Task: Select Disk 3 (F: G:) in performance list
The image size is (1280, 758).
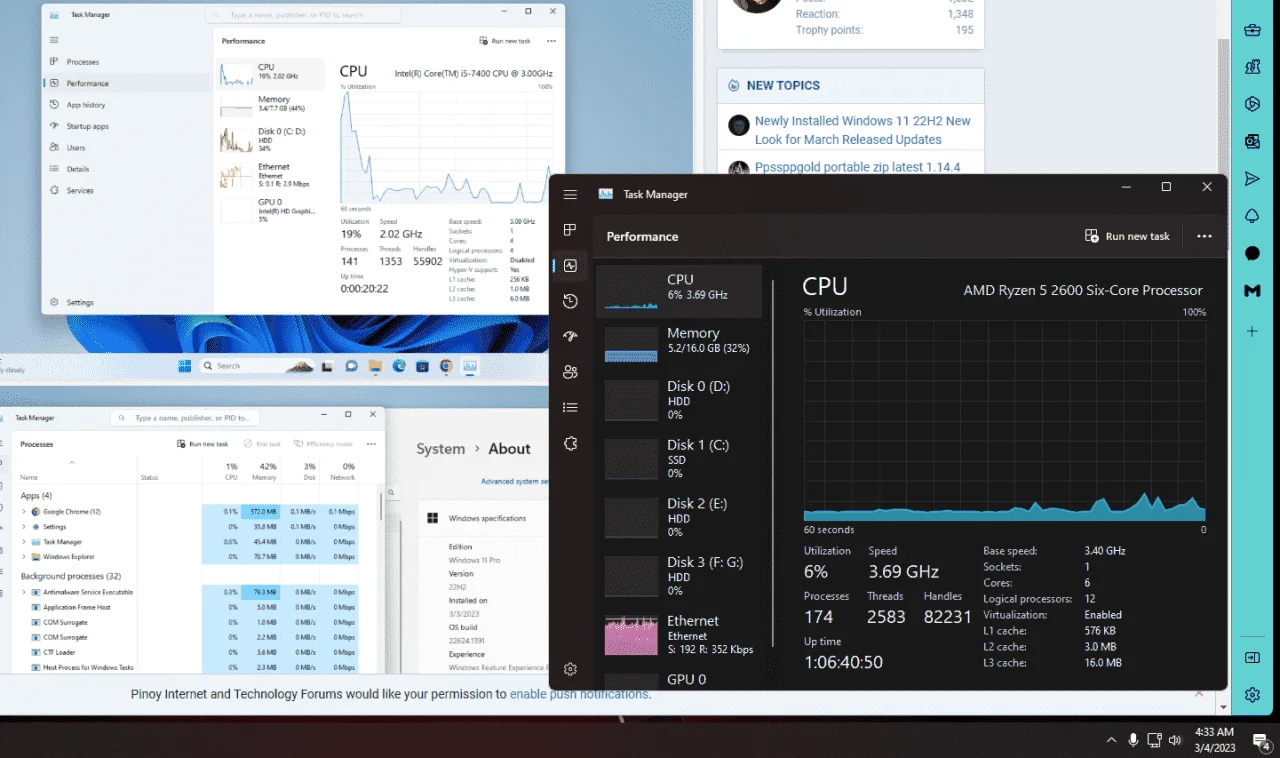Action: pos(679,576)
